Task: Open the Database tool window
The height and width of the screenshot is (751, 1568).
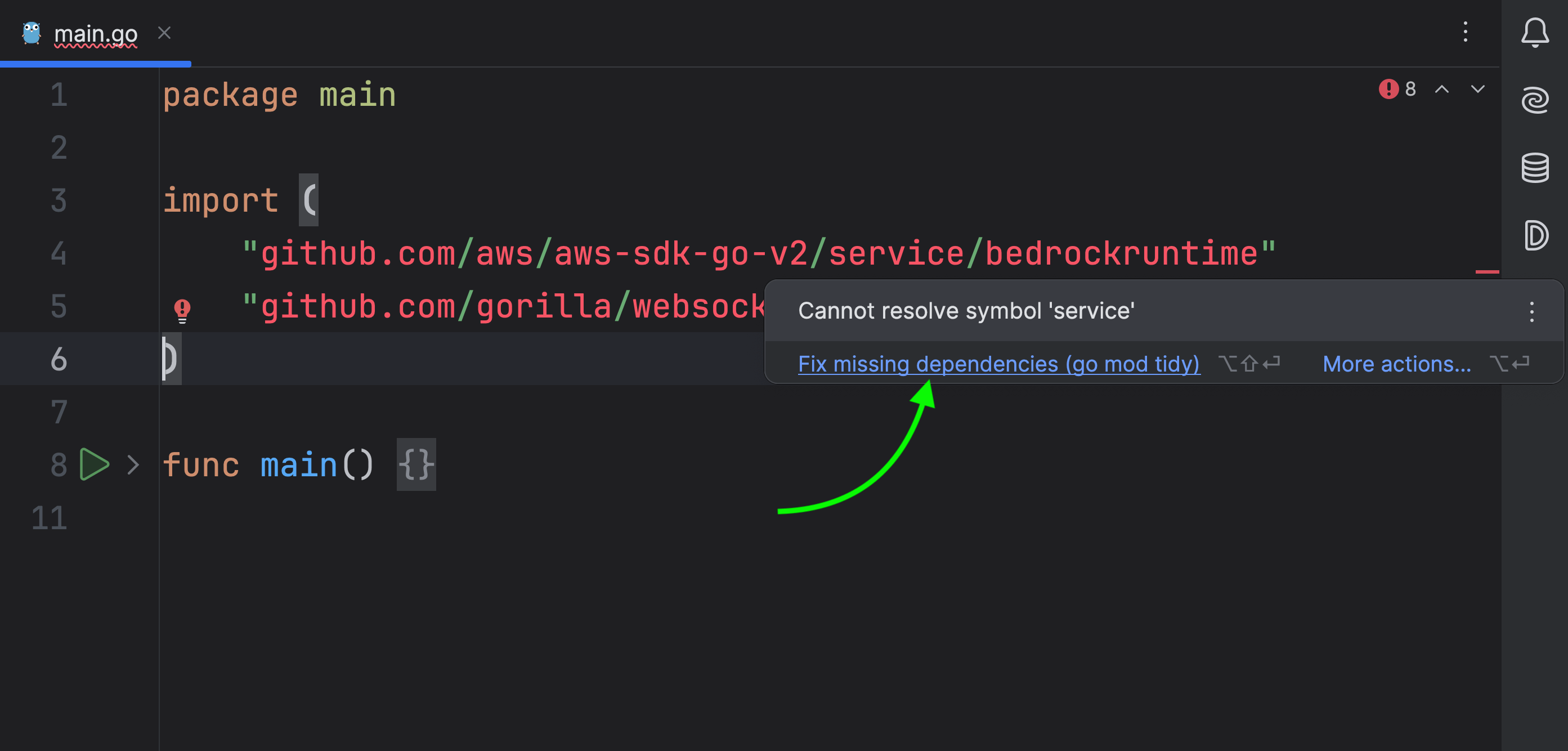Action: point(1535,168)
